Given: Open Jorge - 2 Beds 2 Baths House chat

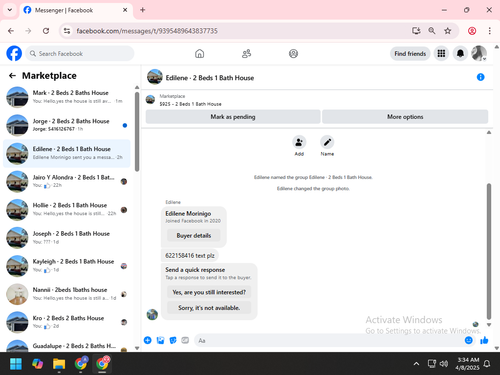Looking at the screenshot, I should click(x=67, y=125).
